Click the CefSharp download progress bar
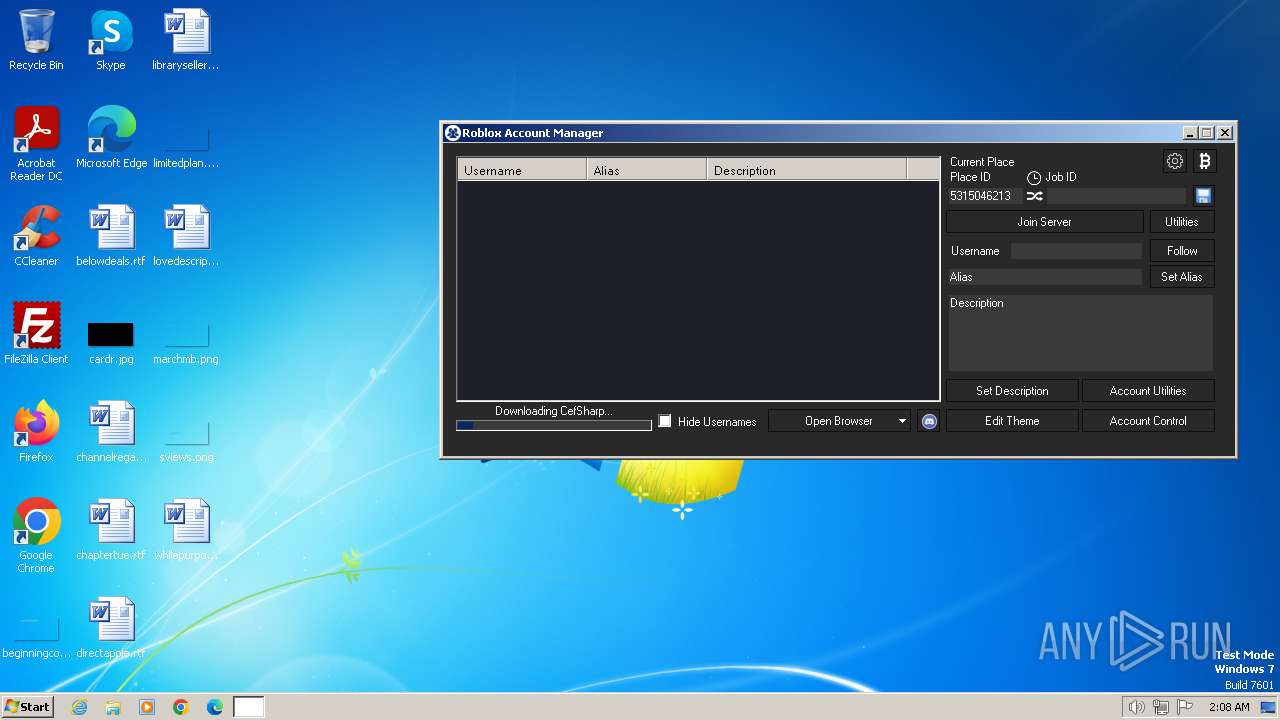 [x=554, y=425]
